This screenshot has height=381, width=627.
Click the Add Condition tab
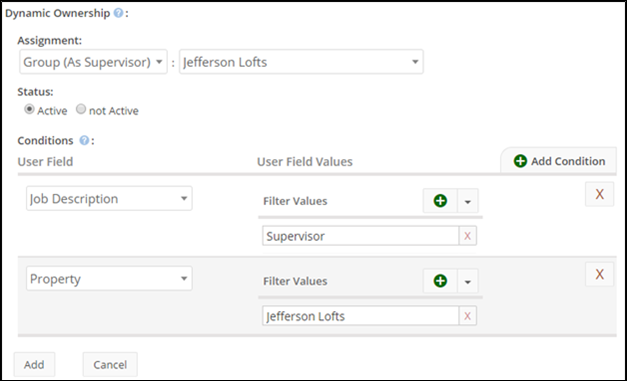pos(559,161)
